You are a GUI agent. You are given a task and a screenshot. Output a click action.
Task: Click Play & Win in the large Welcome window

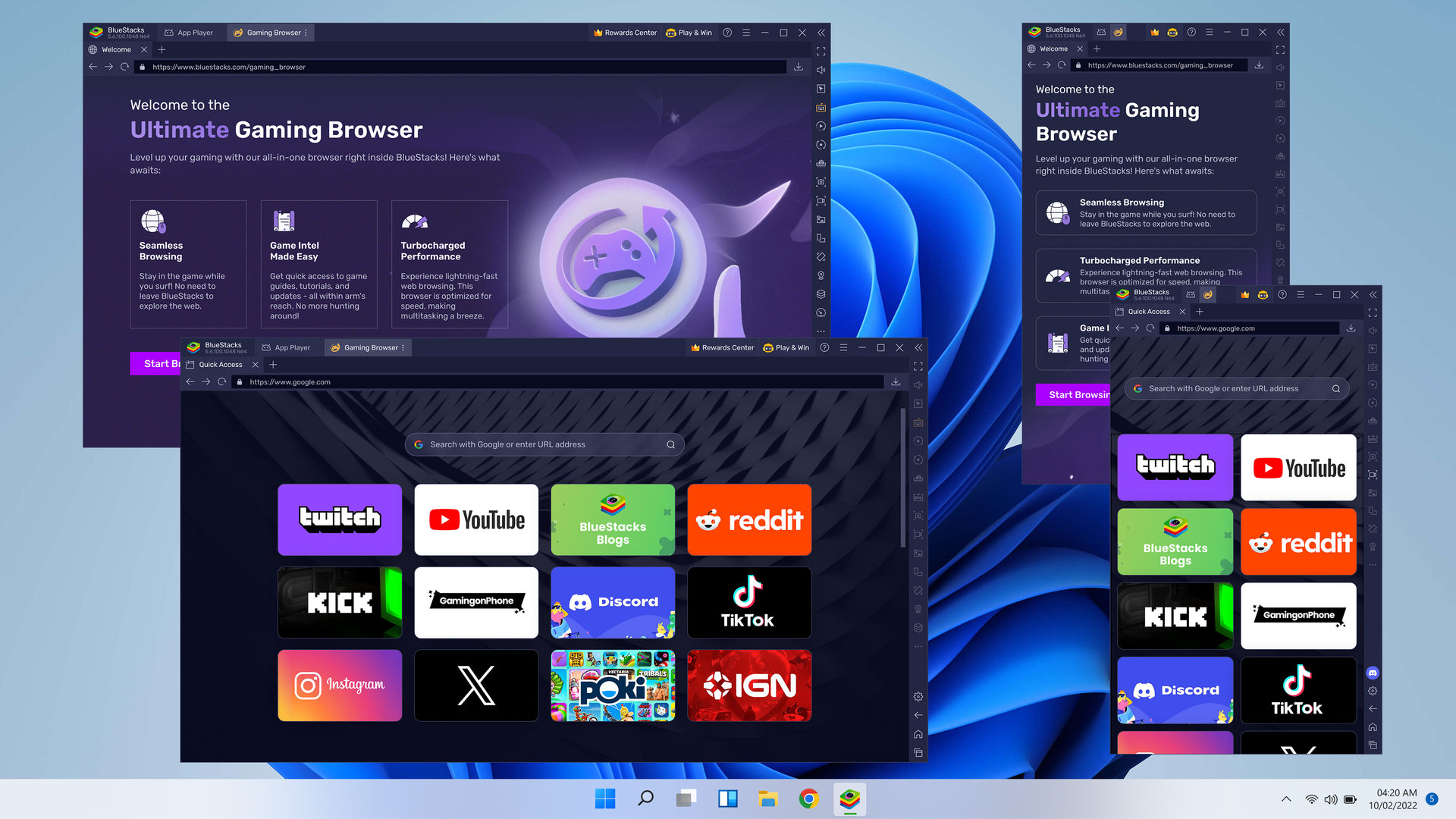tap(689, 33)
